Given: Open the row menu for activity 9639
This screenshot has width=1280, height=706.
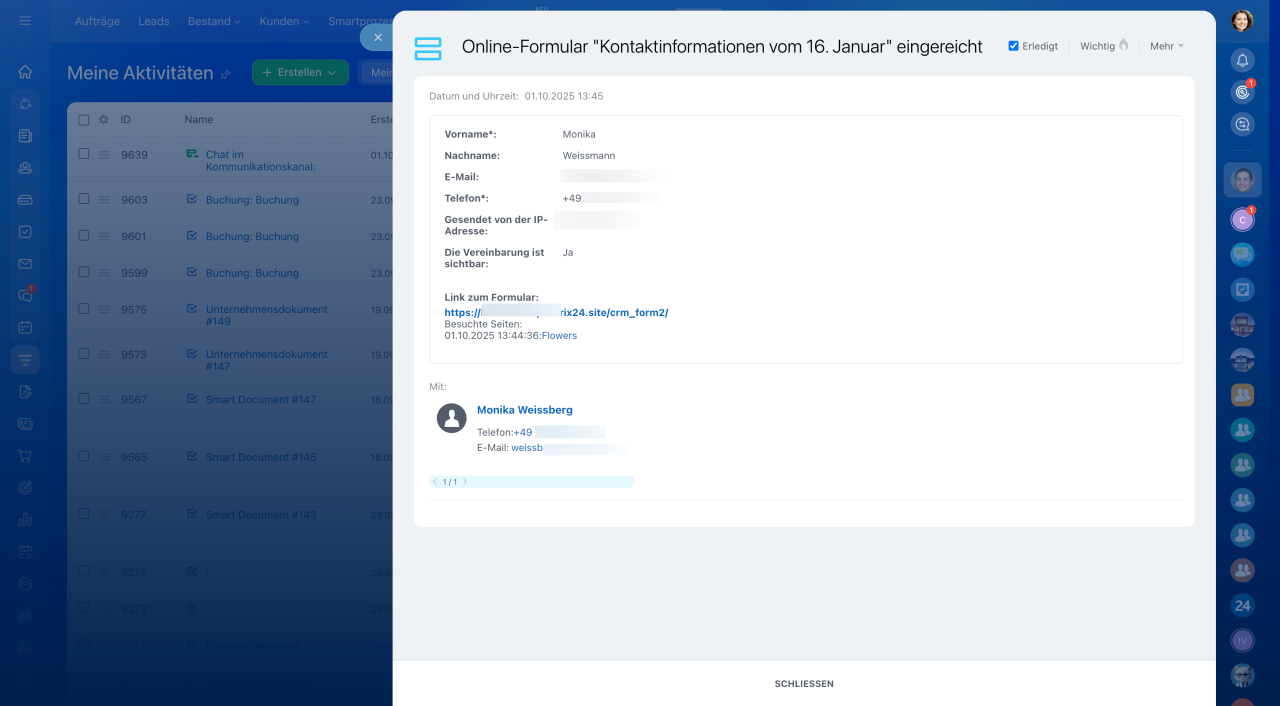Looking at the screenshot, I should pyautogui.click(x=104, y=155).
